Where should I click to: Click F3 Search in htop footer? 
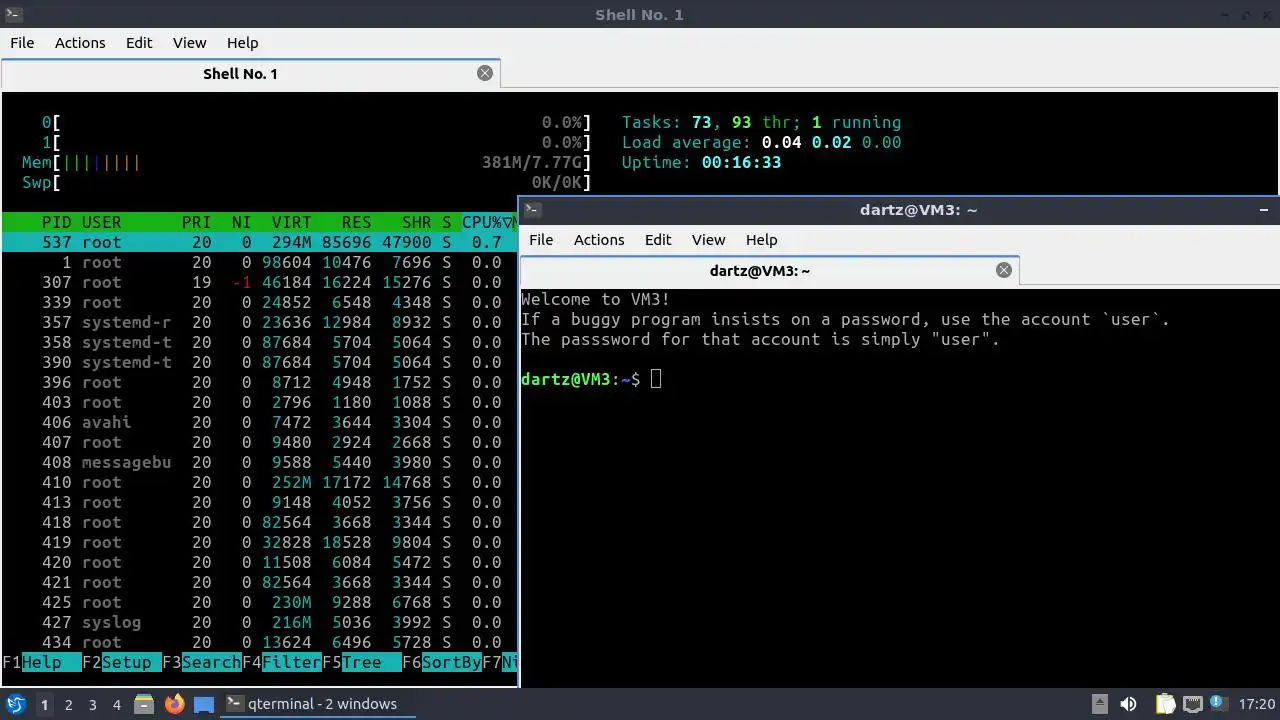point(202,662)
